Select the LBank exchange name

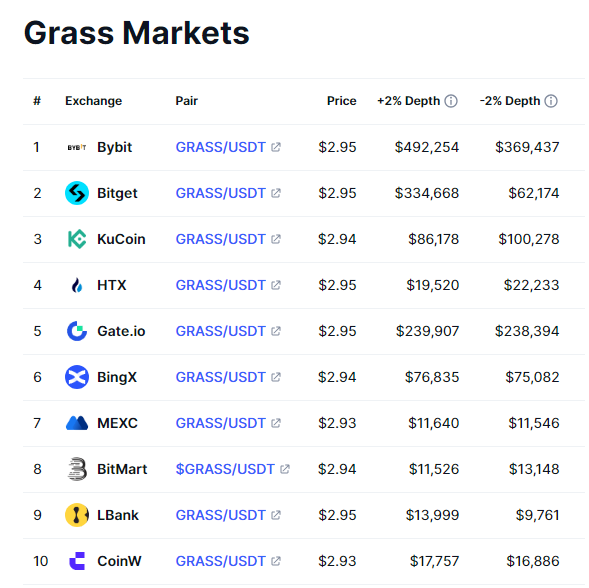point(118,515)
